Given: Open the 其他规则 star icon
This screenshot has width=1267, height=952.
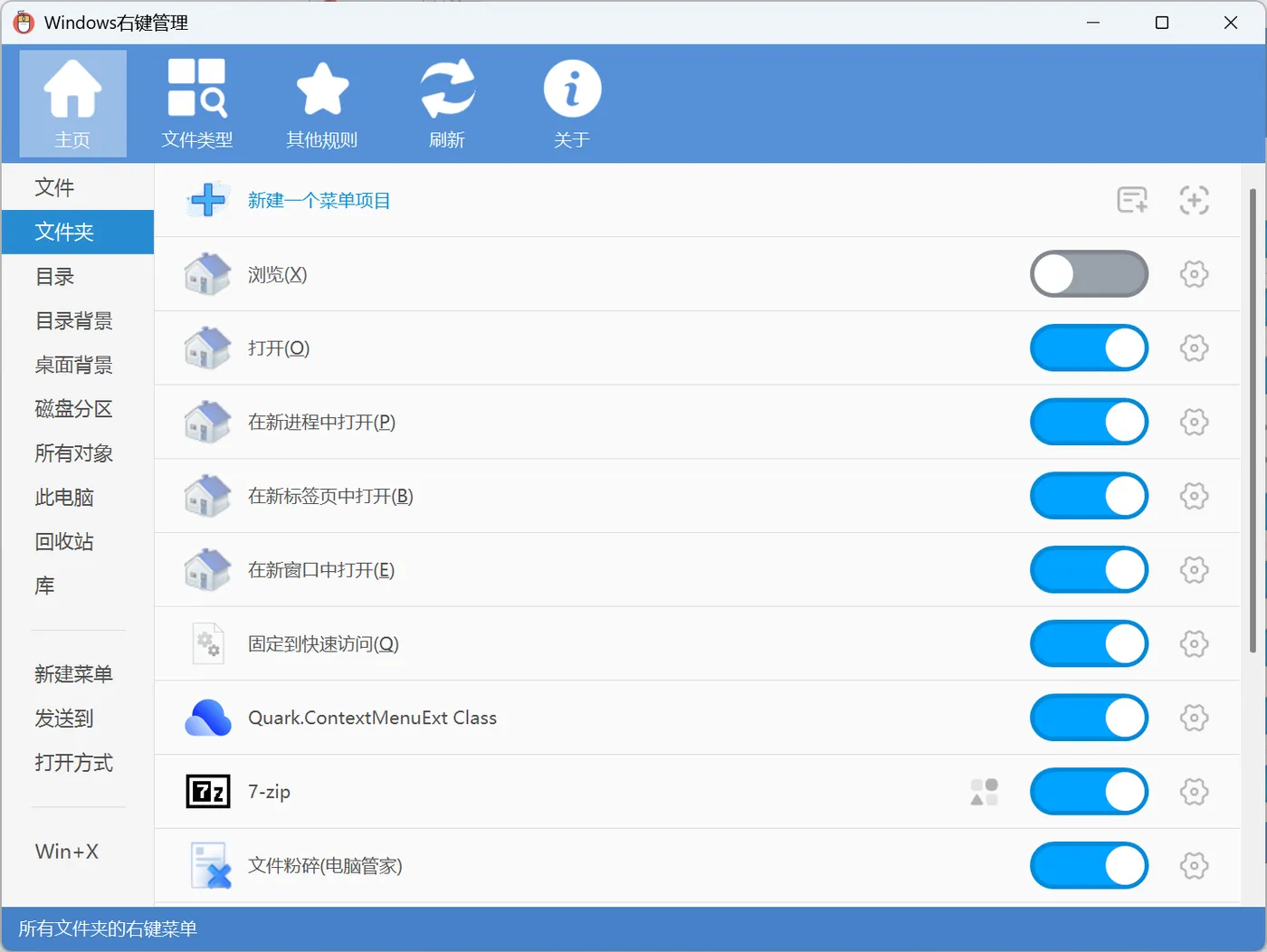Looking at the screenshot, I should [x=322, y=89].
